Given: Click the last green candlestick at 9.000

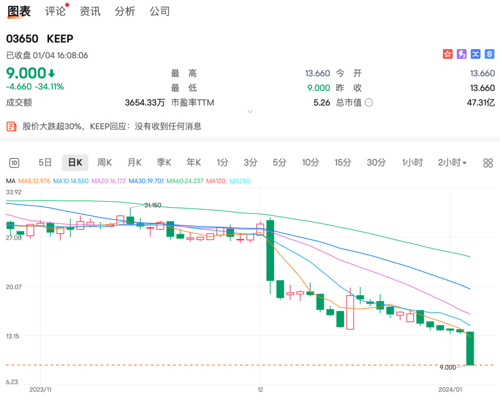Looking at the screenshot, I should [x=470, y=348].
